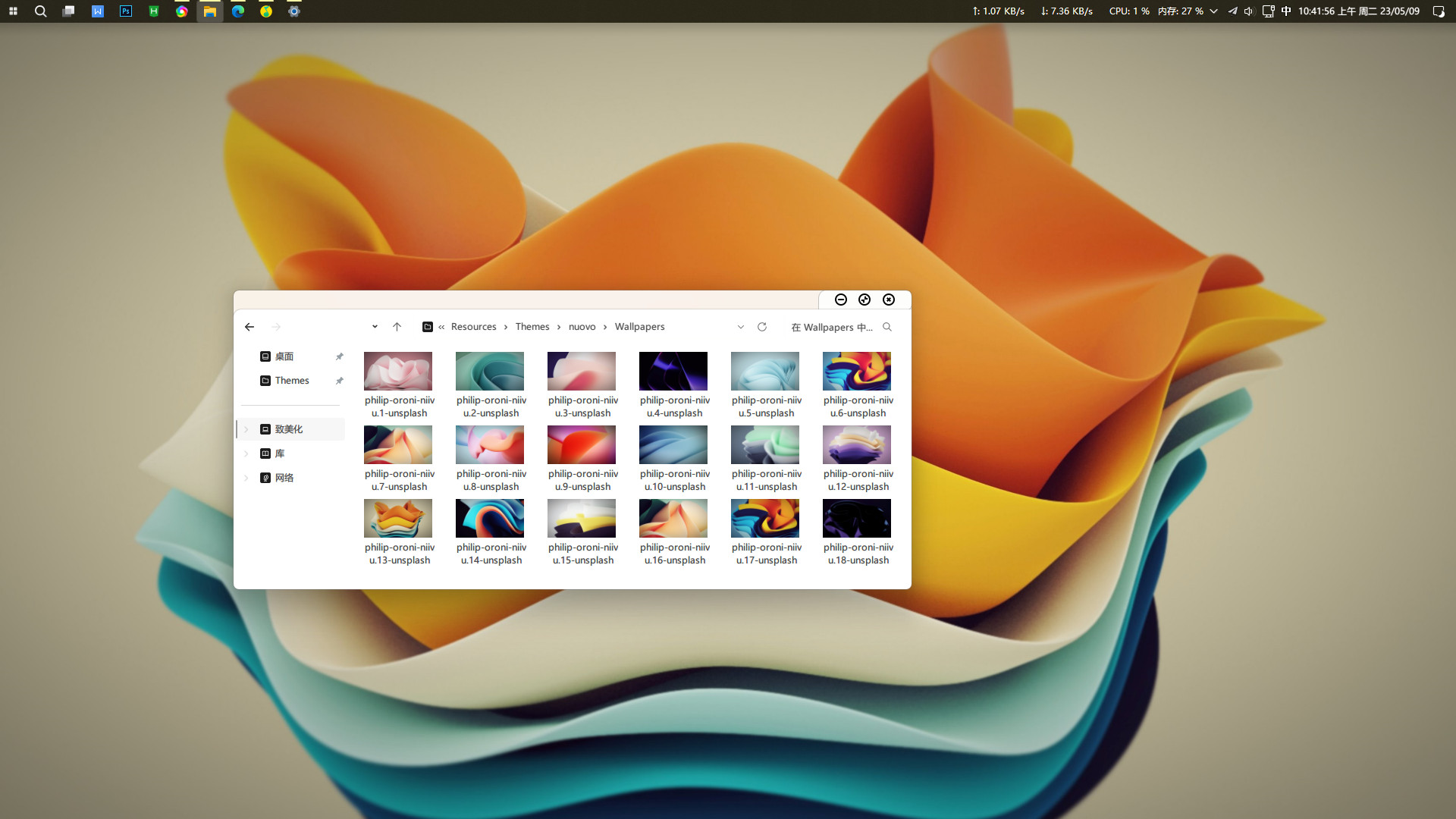Click the Start menu button
Image resolution: width=1456 pixels, height=819 pixels.
pyautogui.click(x=12, y=11)
